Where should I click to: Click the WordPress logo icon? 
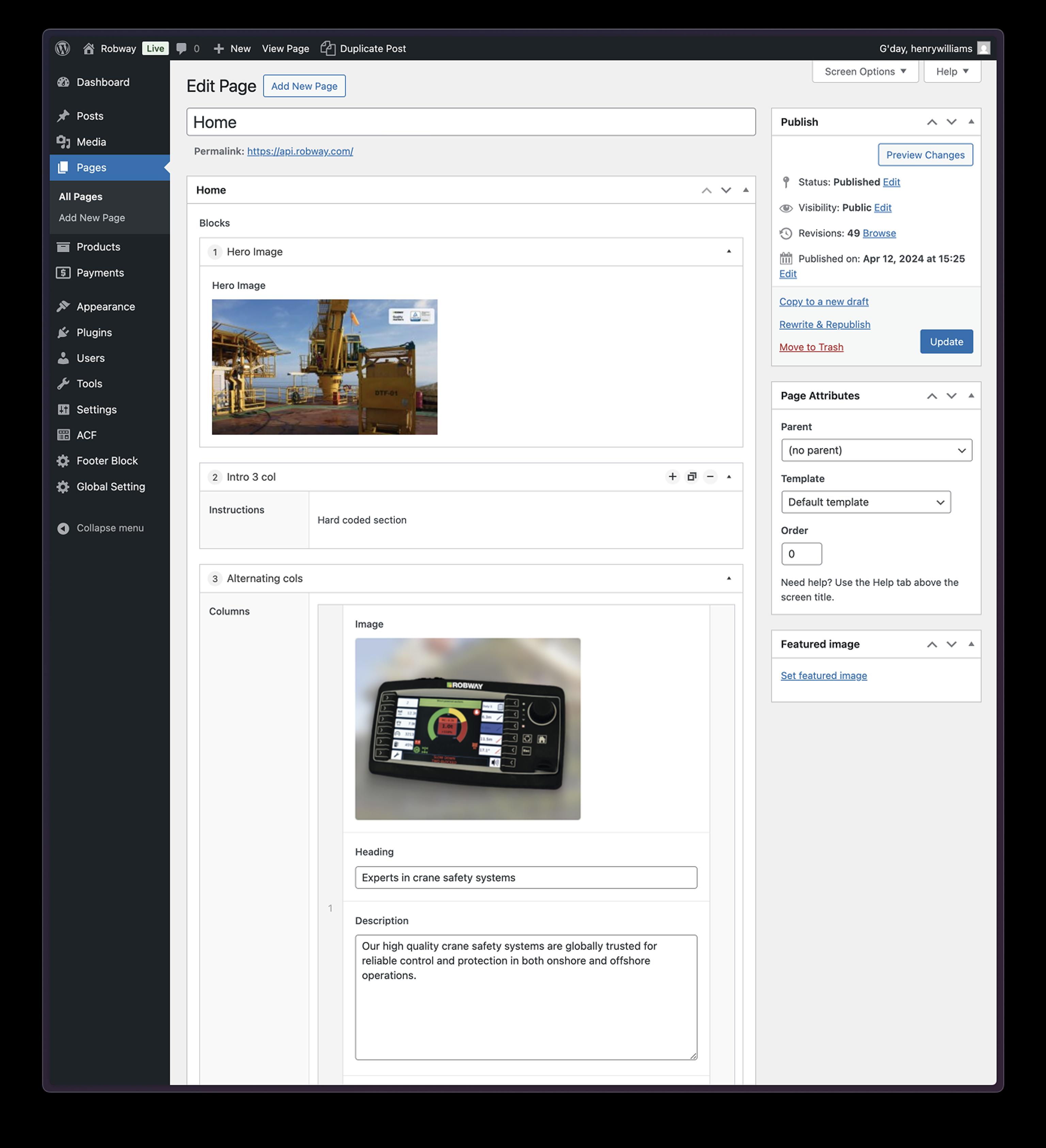click(63, 48)
